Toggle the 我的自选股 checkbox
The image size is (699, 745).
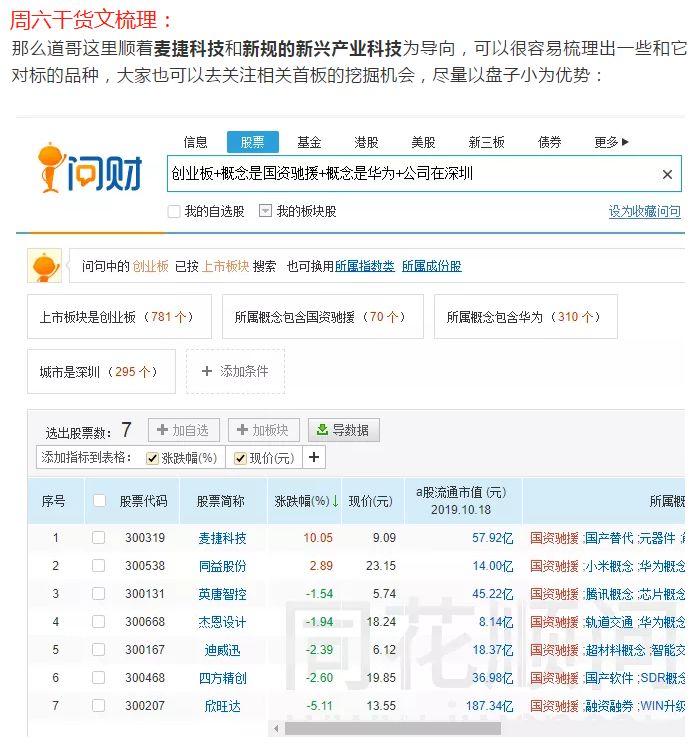tap(174, 211)
